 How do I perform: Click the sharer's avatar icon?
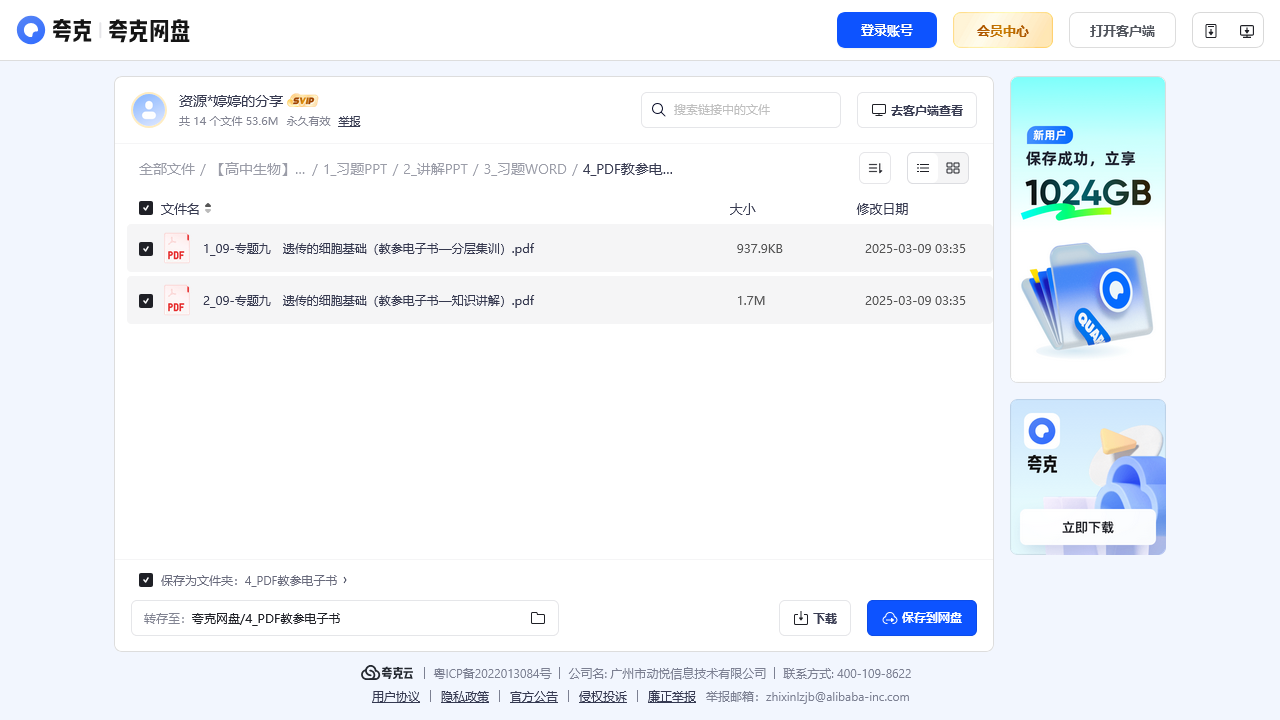(149, 110)
